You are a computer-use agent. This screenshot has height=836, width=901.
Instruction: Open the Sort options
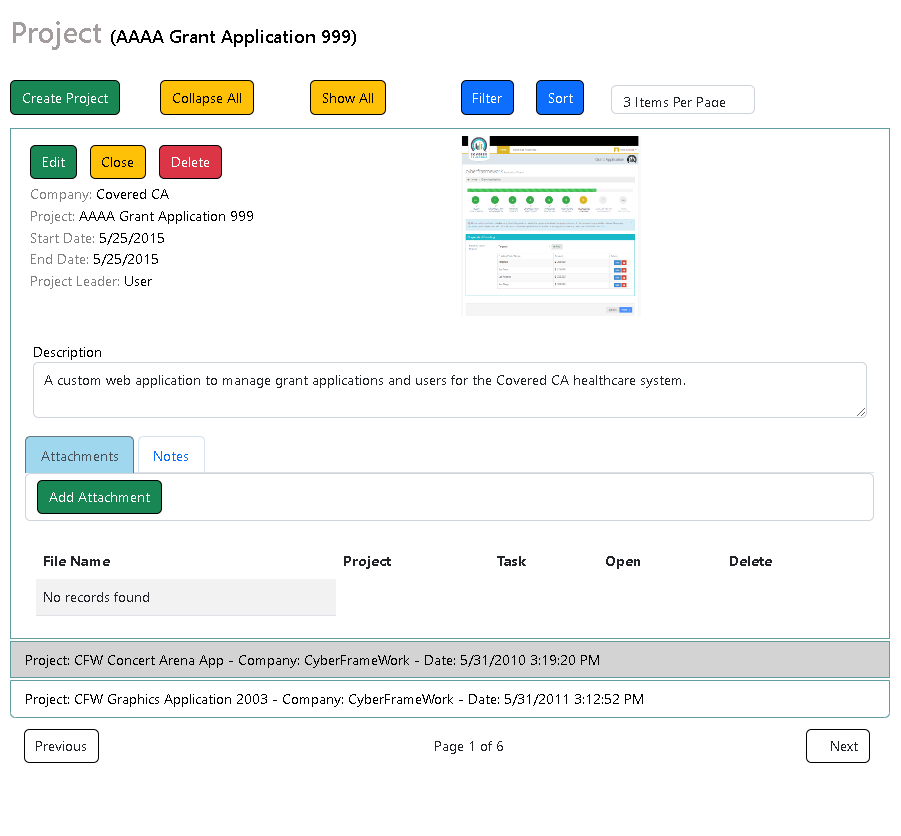click(x=560, y=98)
